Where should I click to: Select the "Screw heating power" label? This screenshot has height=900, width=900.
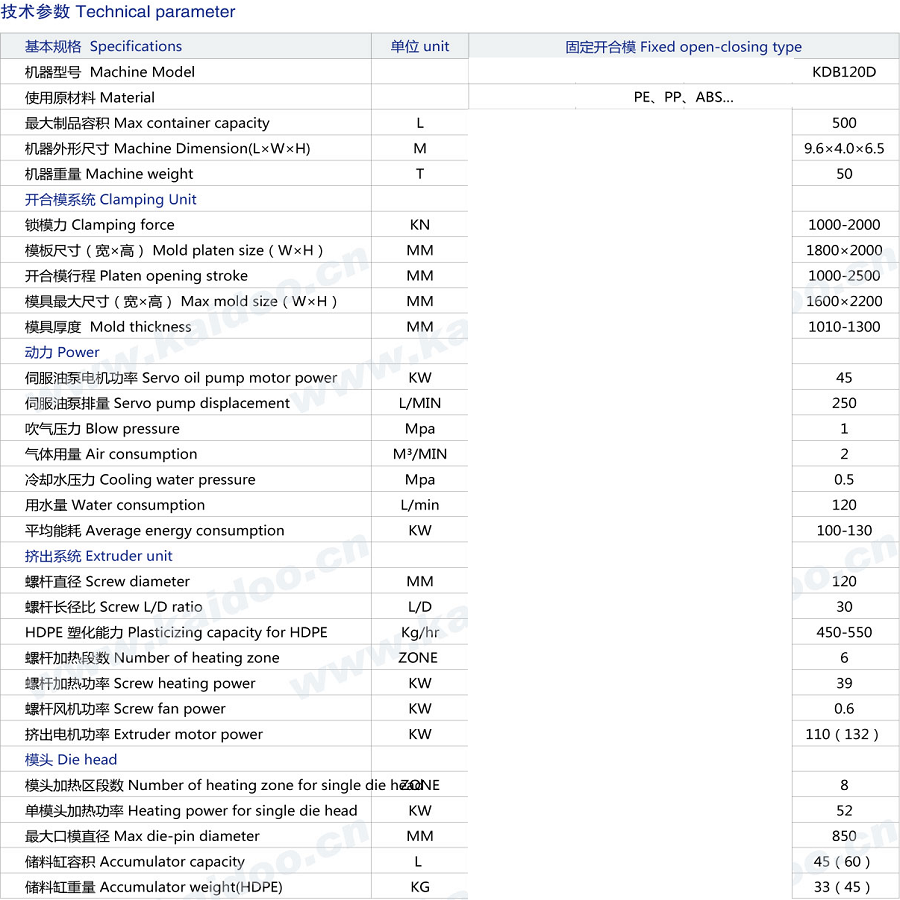click(184, 684)
